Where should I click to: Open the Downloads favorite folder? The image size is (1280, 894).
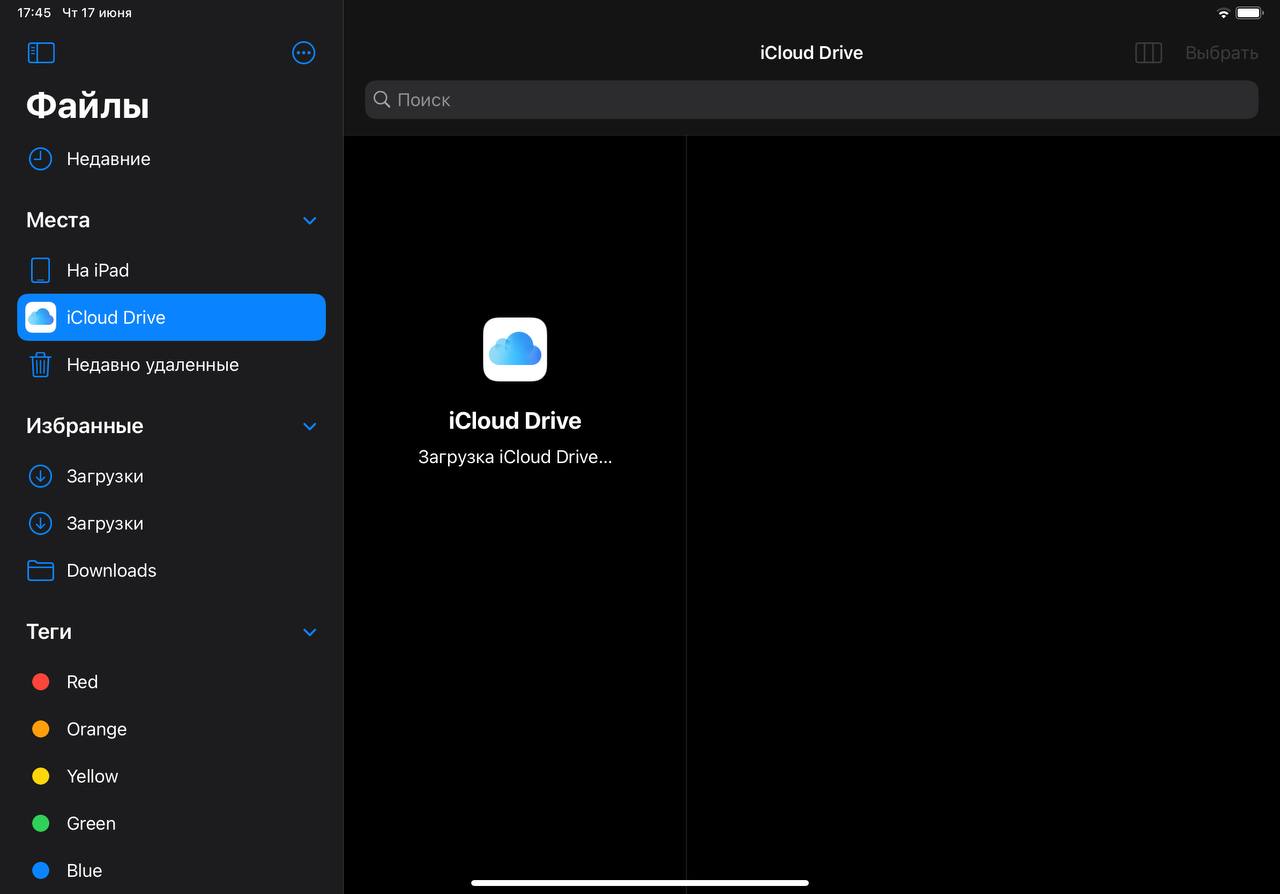click(x=171, y=570)
